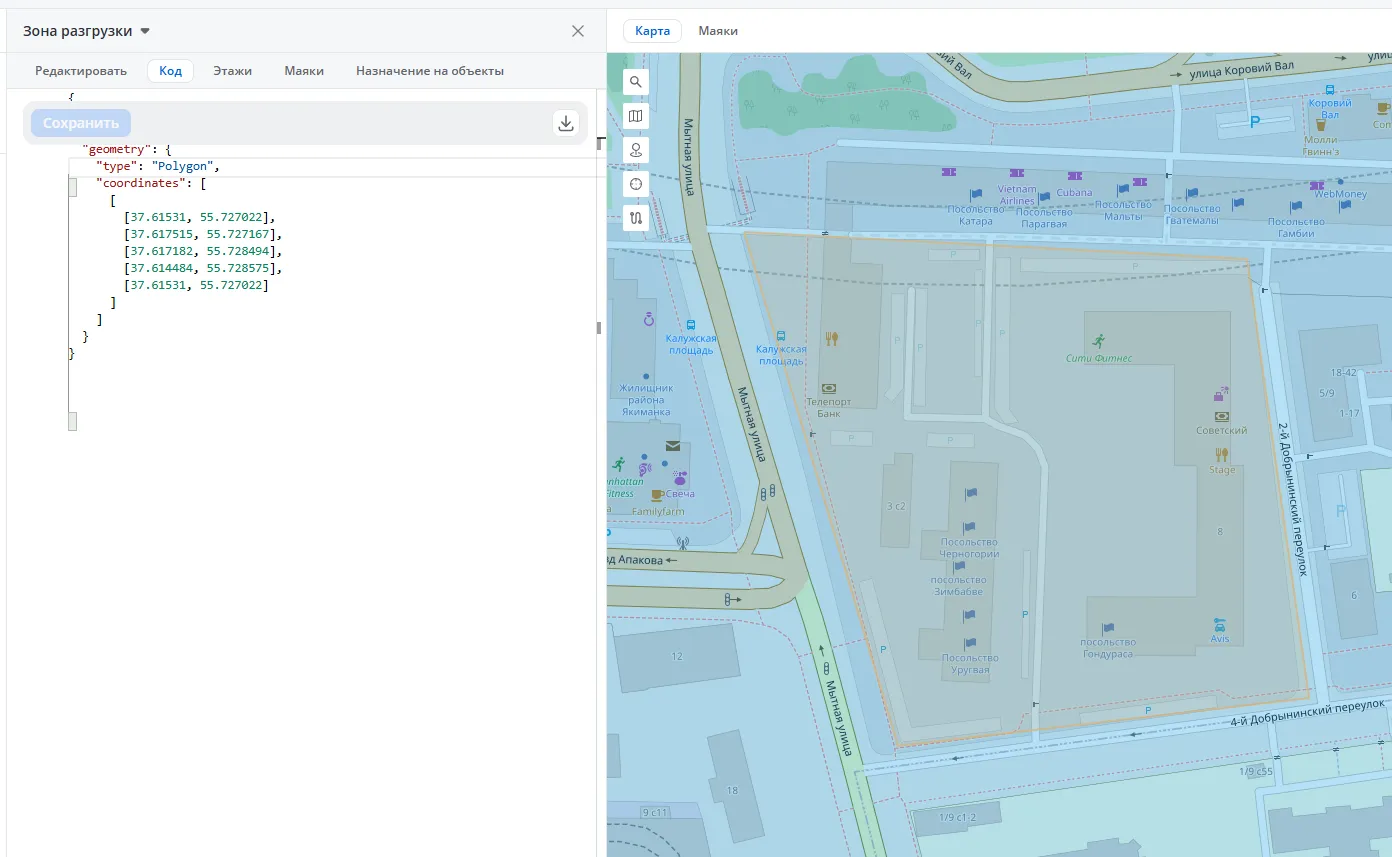
Task: Click the location pin marker tool
Action: [x=635, y=150]
